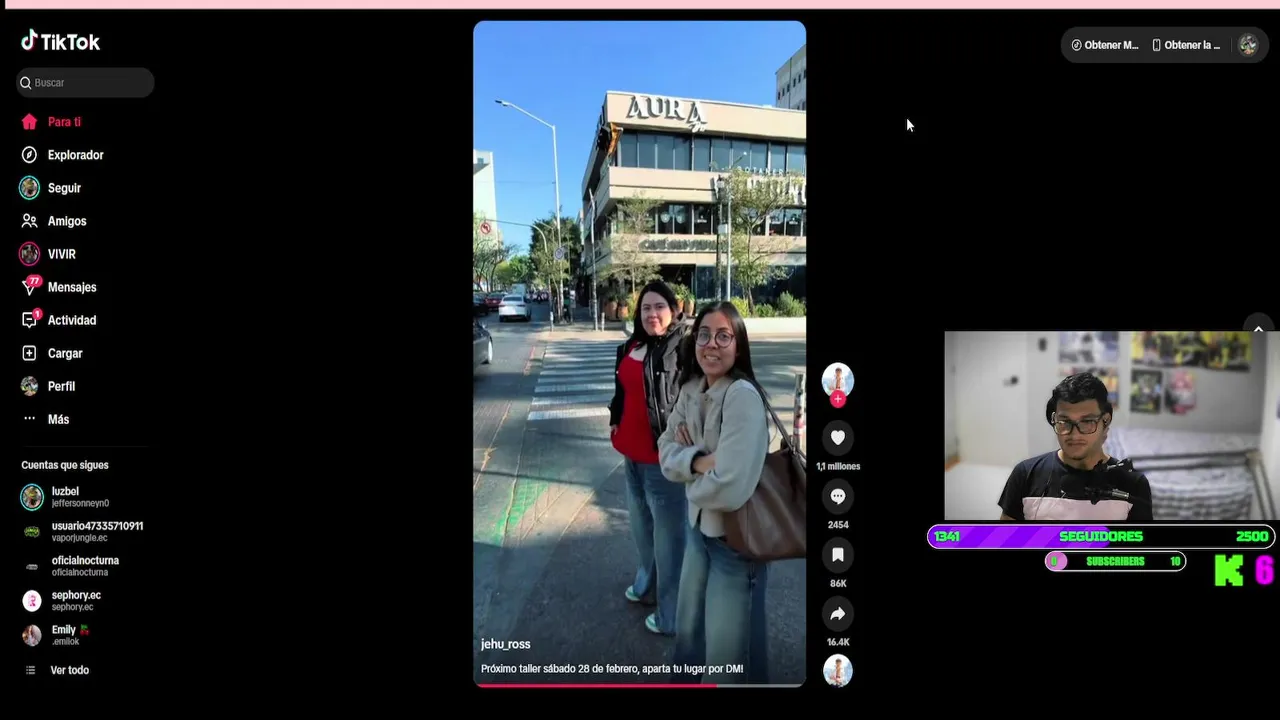Save video with bookmark icon
Screen dimensions: 1280x720
point(838,555)
